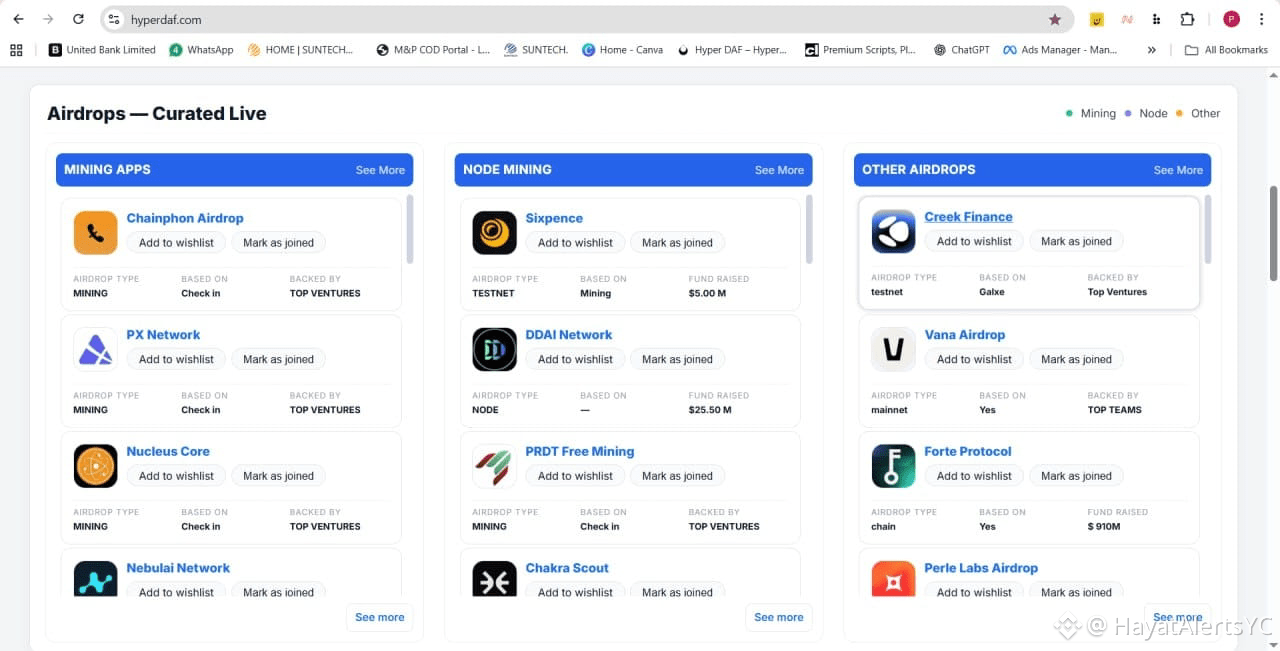The width and height of the screenshot is (1280, 651).
Task: Open the Sixpence logo icon
Action: pyautogui.click(x=494, y=233)
